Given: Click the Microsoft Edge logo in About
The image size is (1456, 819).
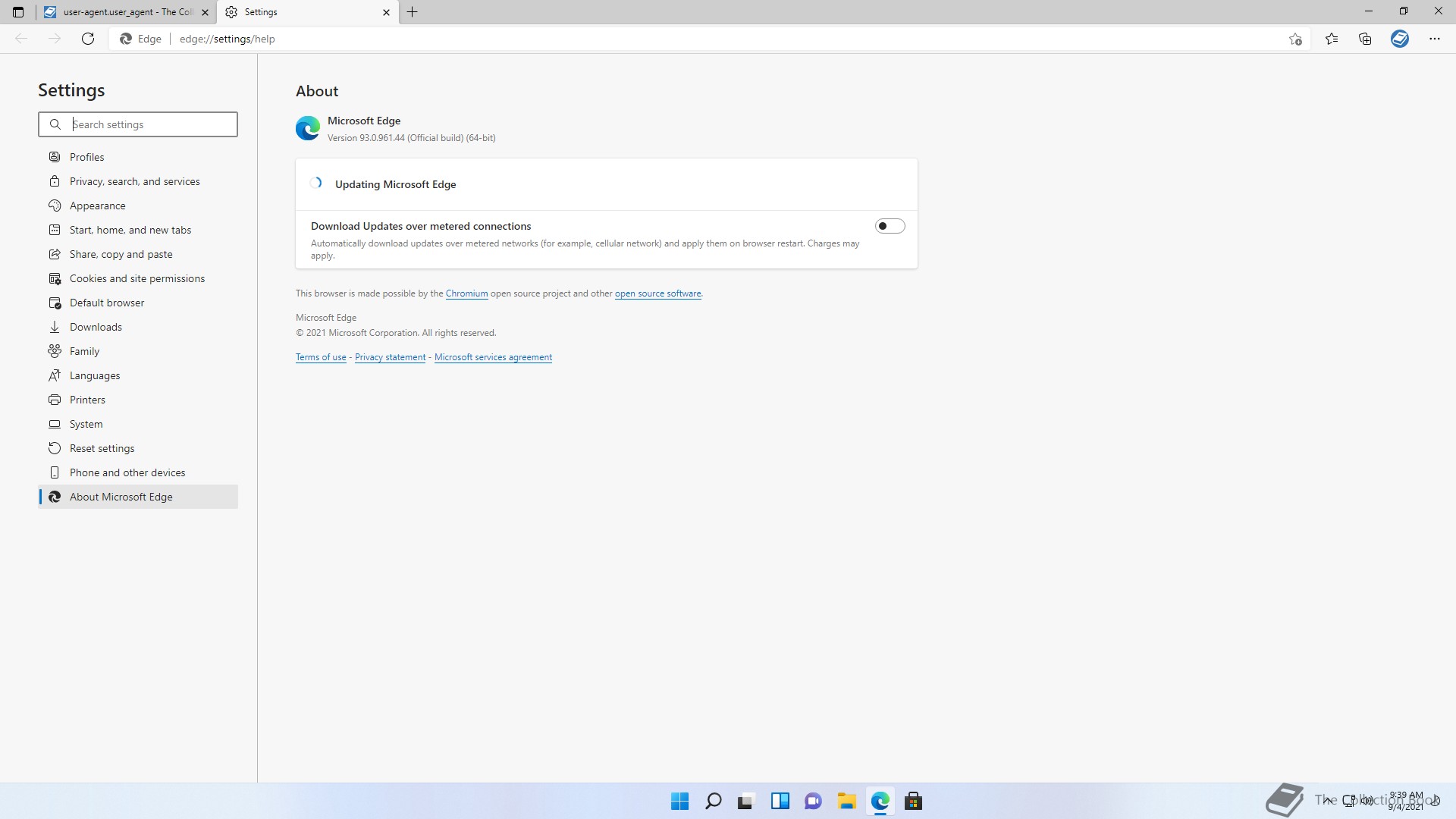Looking at the screenshot, I should tap(308, 128).
